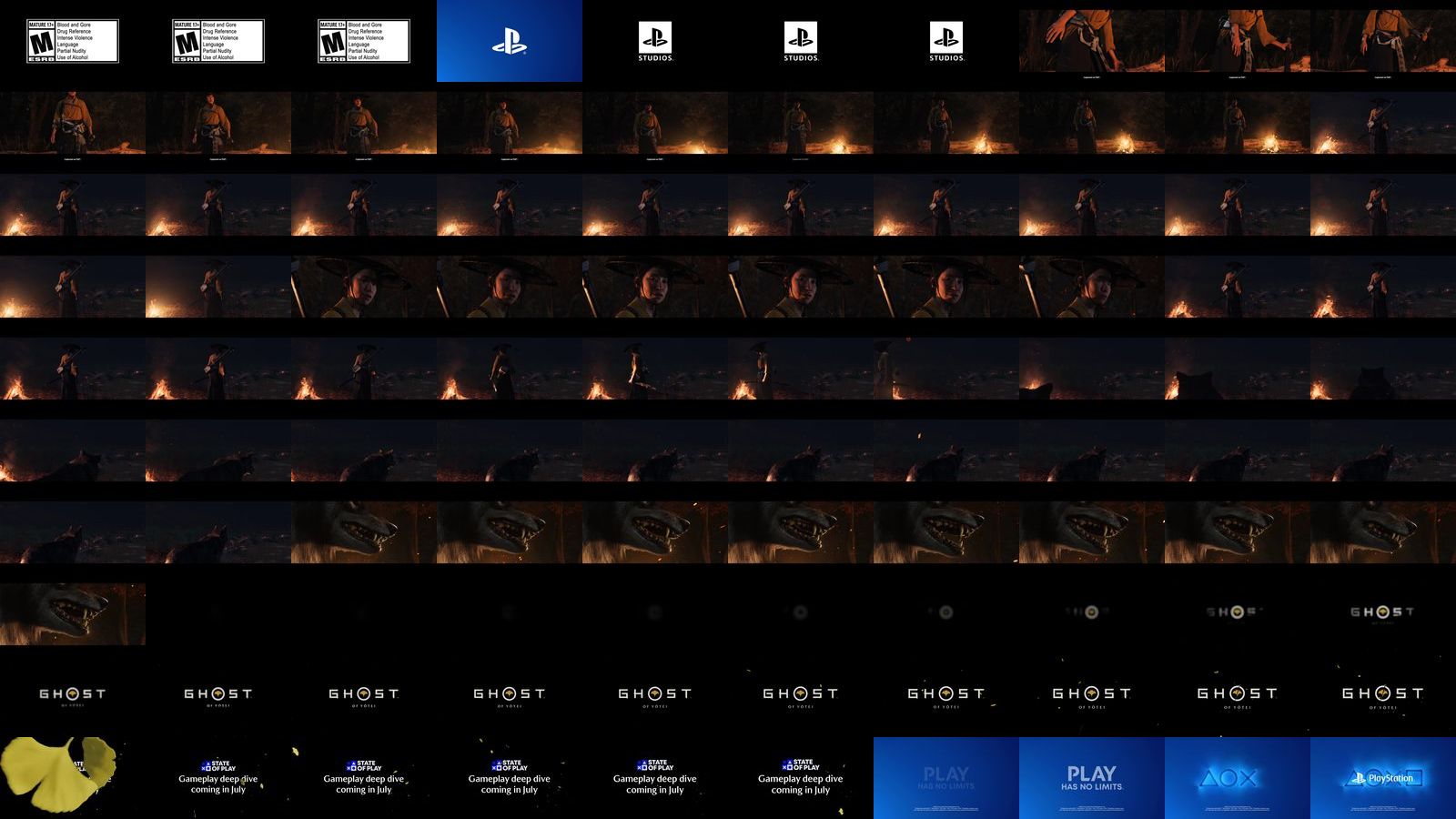This screenshot has height=819, width=1456.
Task: Open the last PlayStation Studios logo frame
Action: (x=946, y=41)
